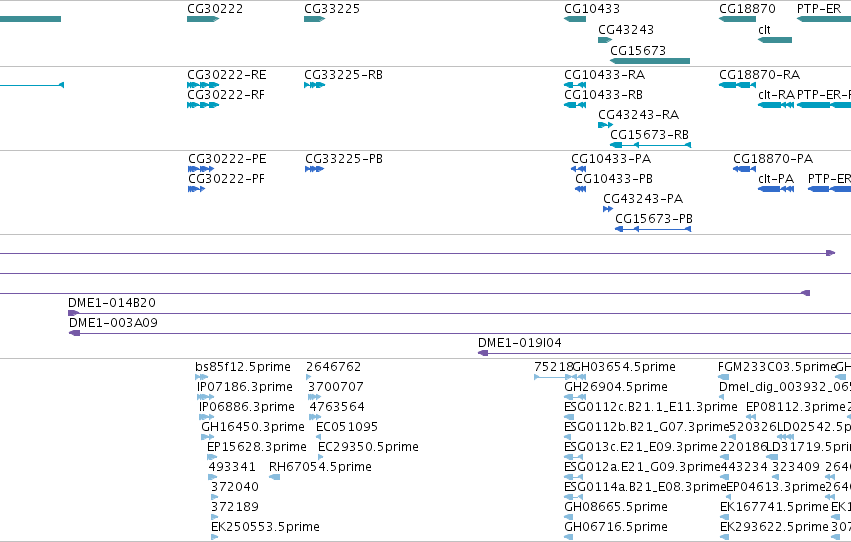The width and height of the screenshot is (851, 542).
Task: Select transcript CG15673-RB
Action: coord(650,145)
